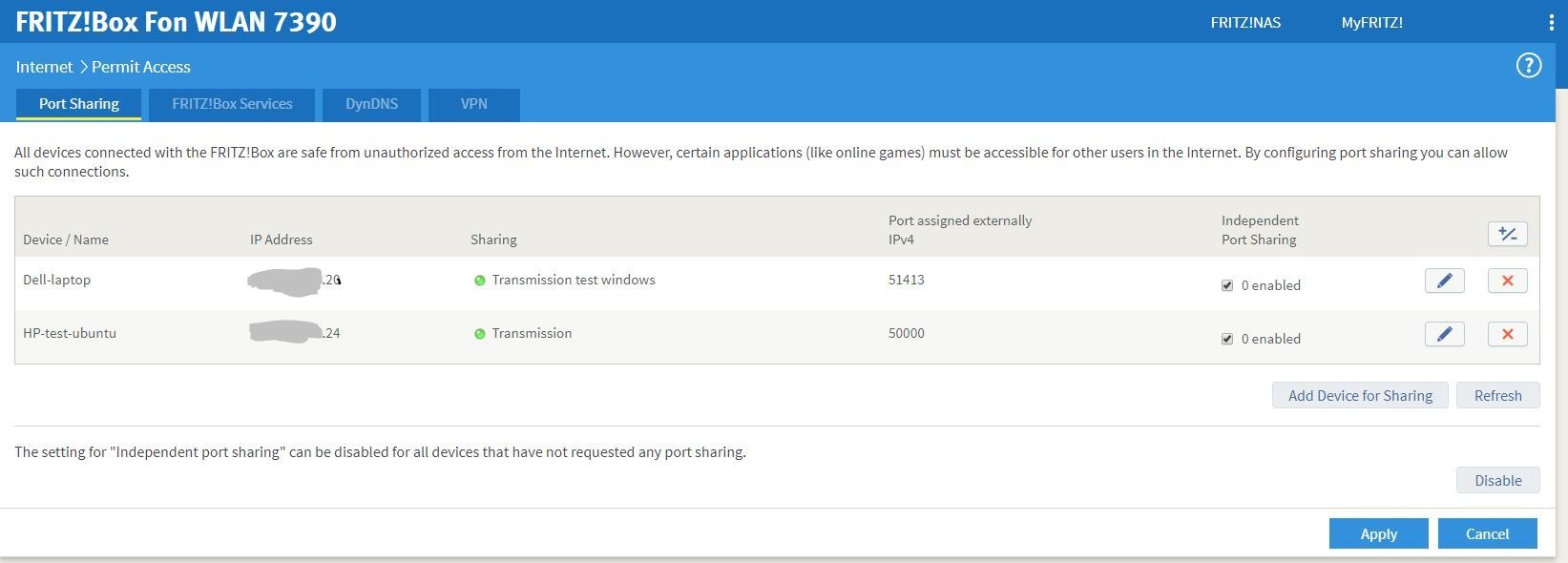The height and width of the screenshot is (563, 1568).
Task: Click Add Device for Sharing button
Action: [x=1359, y=395]
